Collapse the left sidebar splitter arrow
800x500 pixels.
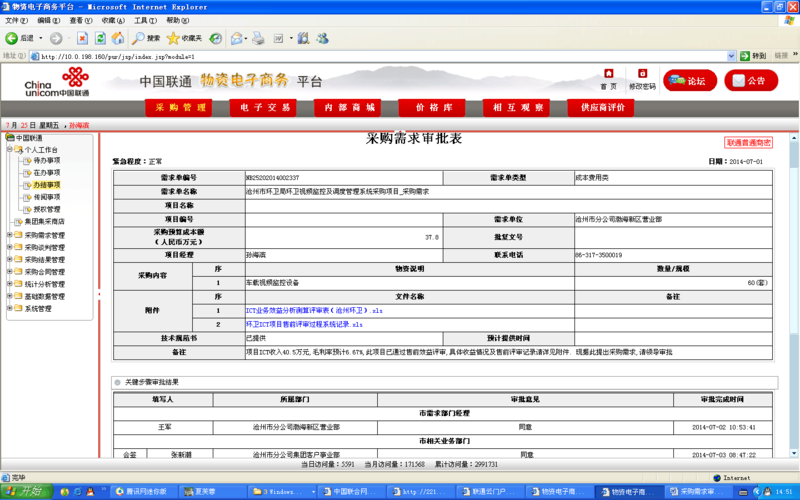pos(99,294)
